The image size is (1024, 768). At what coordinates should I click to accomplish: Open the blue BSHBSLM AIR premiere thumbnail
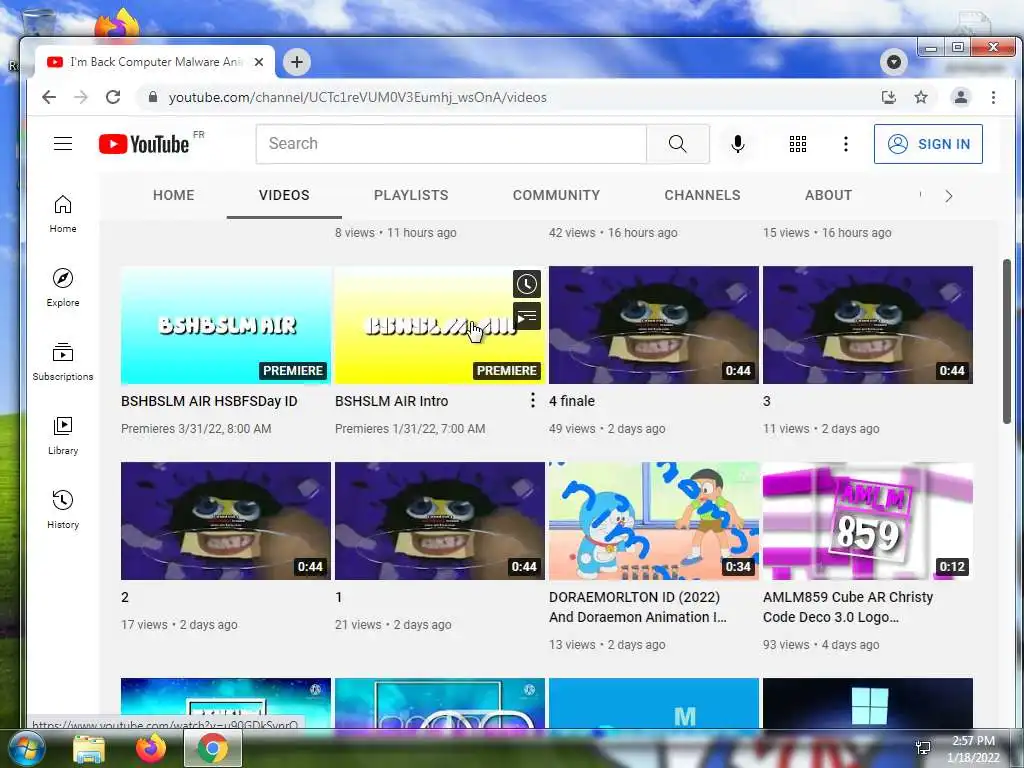pyautogui.click(x=226, y=325)
